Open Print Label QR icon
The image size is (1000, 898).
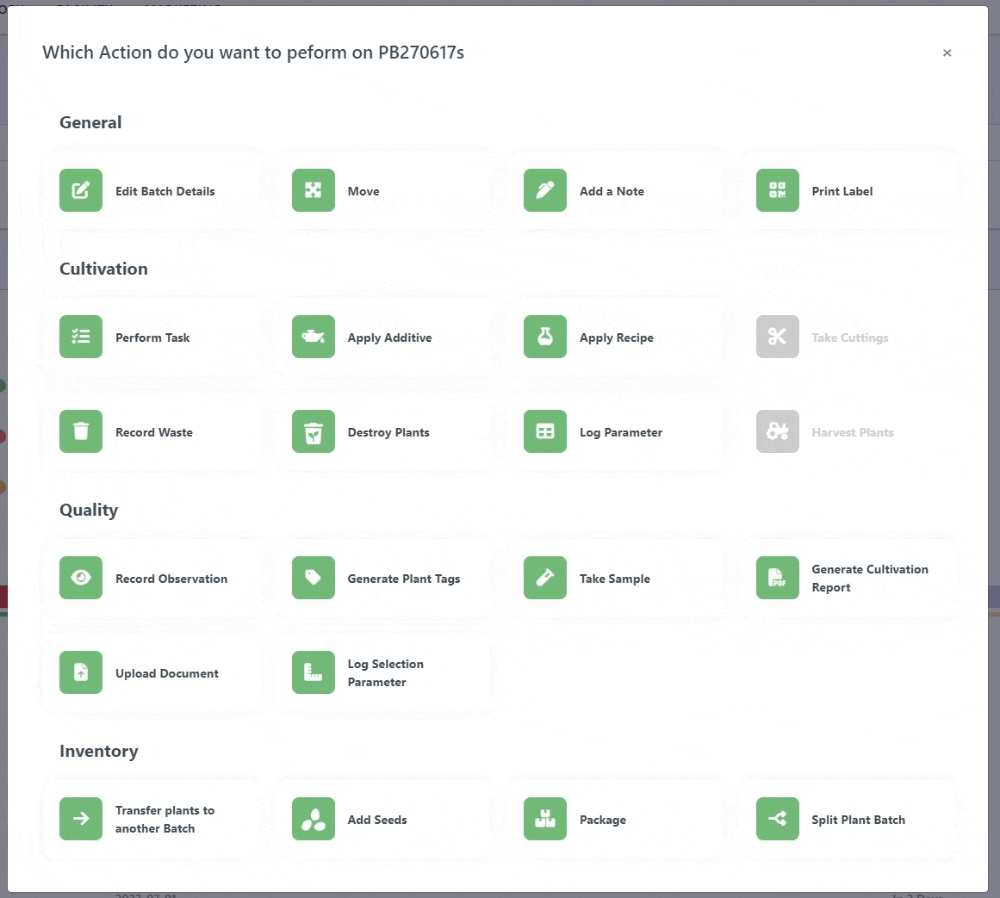pyautogui.click(x=777, y=190)
